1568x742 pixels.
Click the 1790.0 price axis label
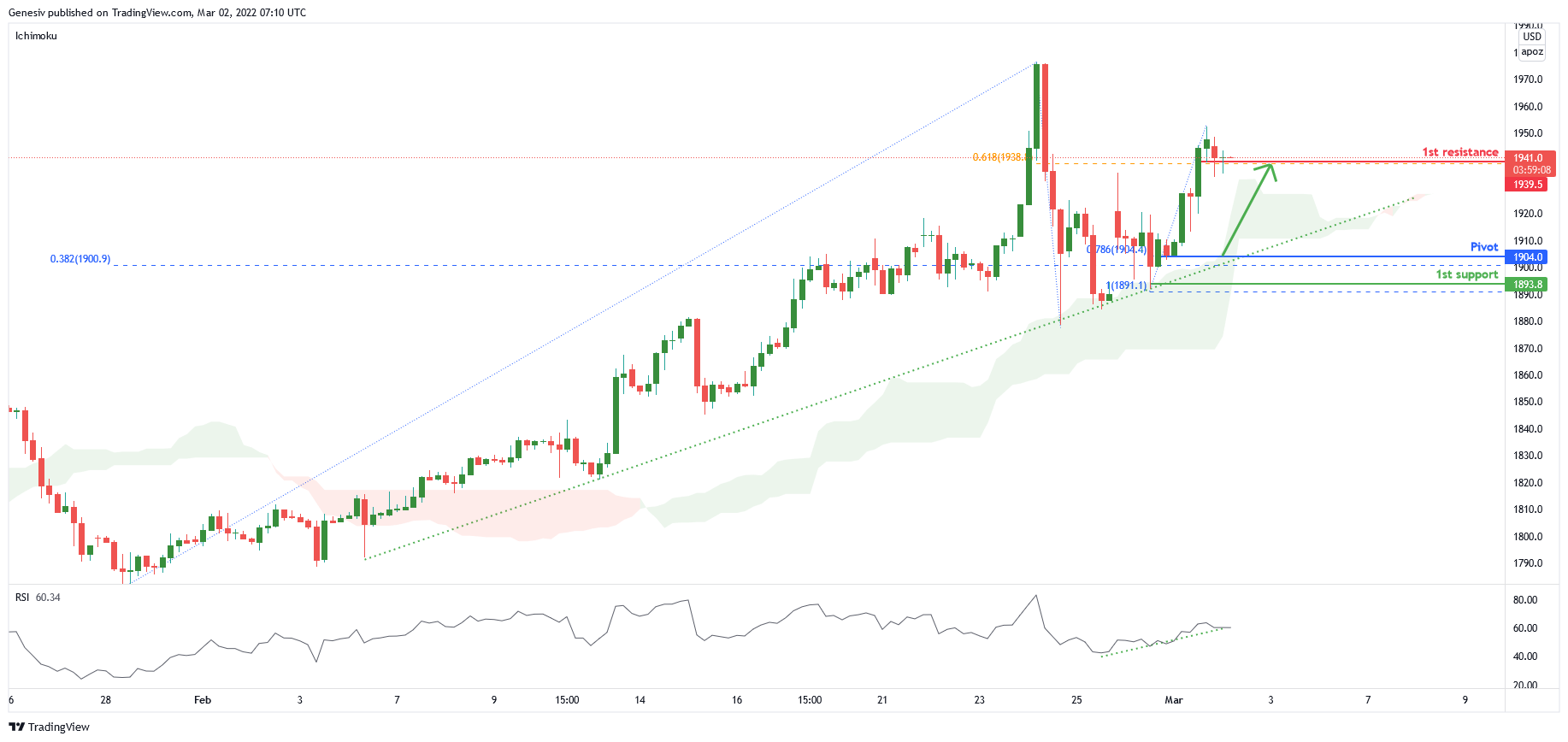click(x=1528, y=563)
